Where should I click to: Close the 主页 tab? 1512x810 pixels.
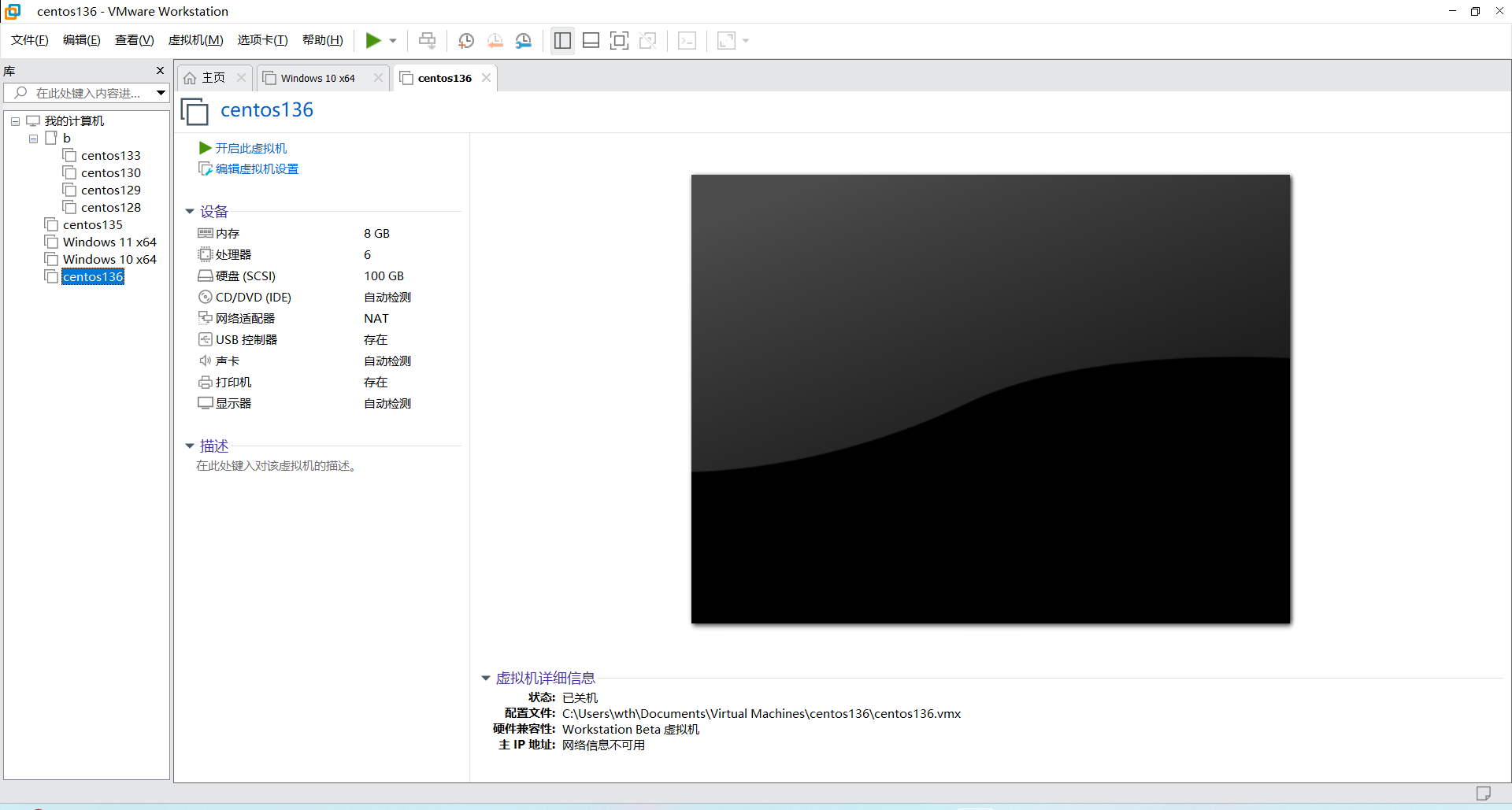point(242,77)
